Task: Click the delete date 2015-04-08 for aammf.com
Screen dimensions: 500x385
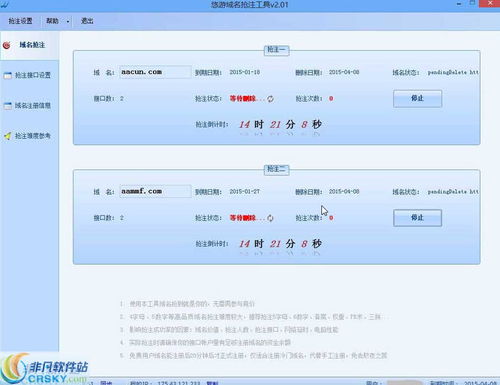Action: [344, 192]
